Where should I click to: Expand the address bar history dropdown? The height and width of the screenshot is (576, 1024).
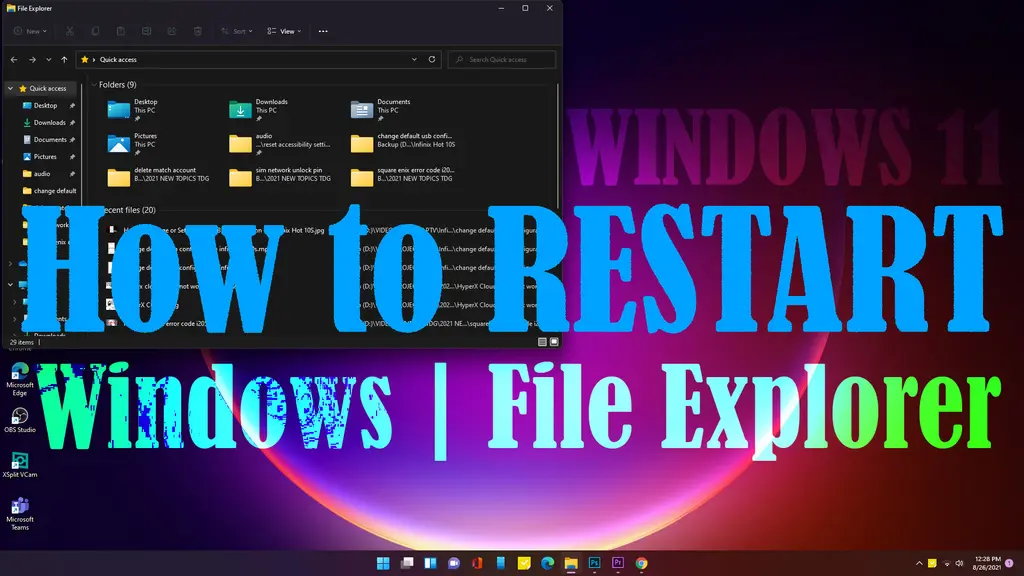[414, 59]
